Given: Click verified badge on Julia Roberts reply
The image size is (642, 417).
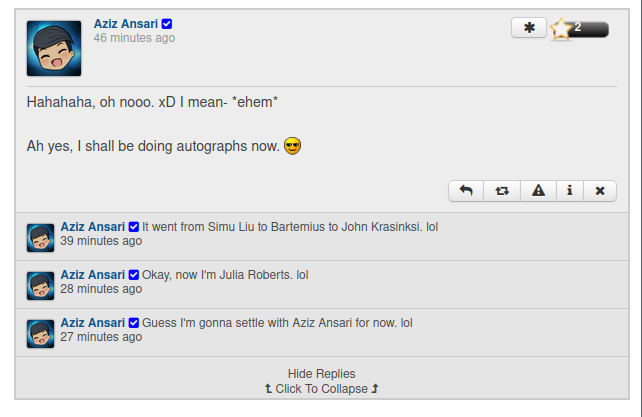Looking at the screenshot, I should point(133,274).
